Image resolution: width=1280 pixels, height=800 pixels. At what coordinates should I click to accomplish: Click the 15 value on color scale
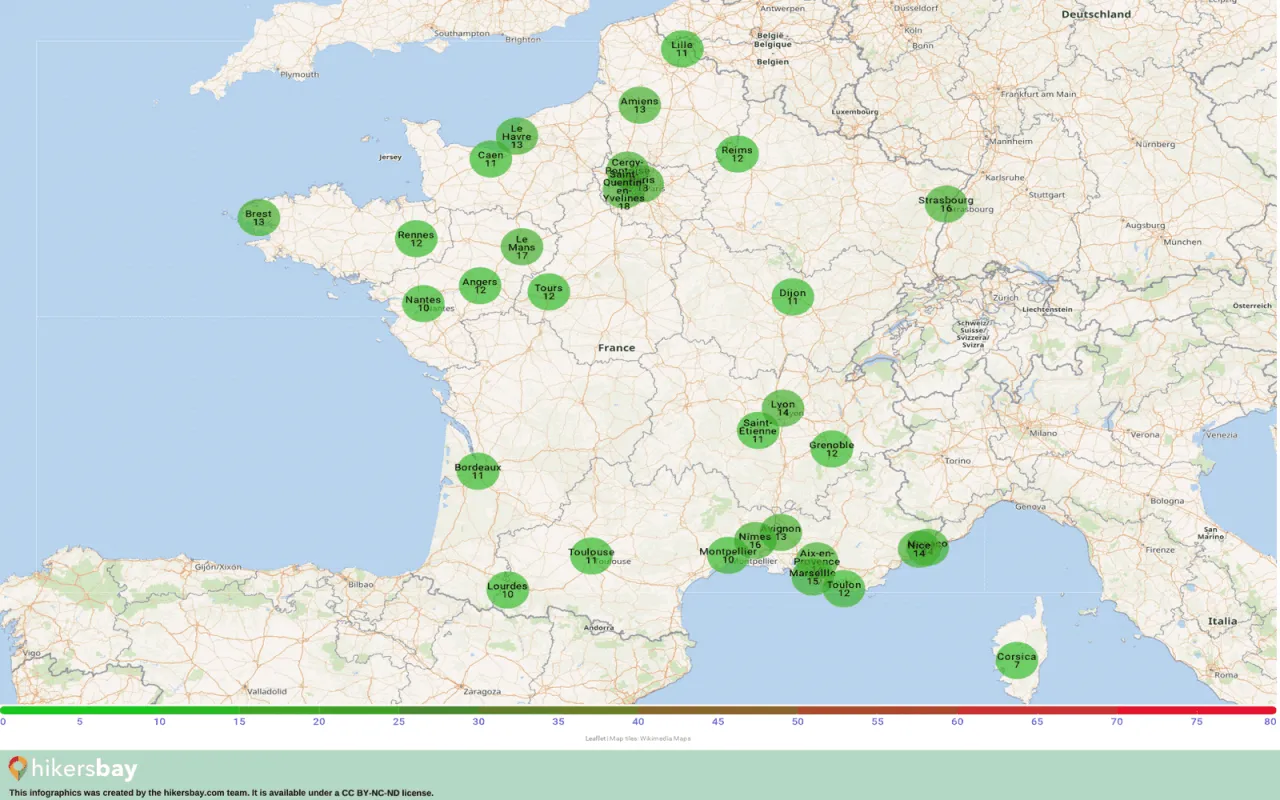pyautogui.click(x=239, y=721)
